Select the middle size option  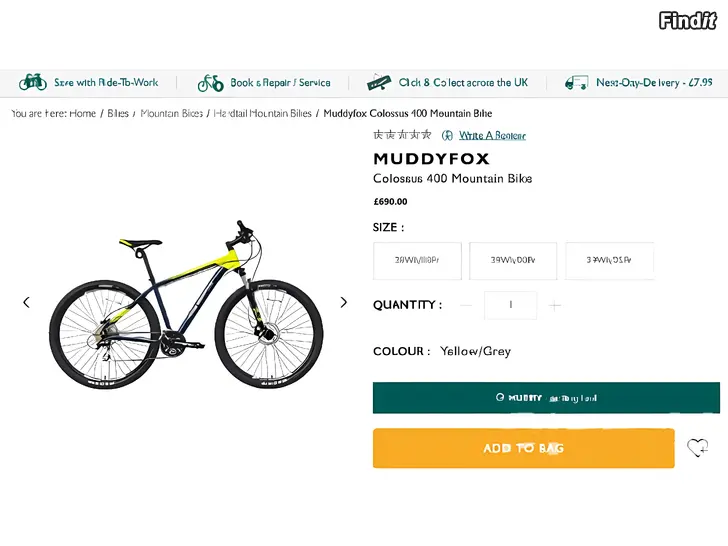point(513,260)
